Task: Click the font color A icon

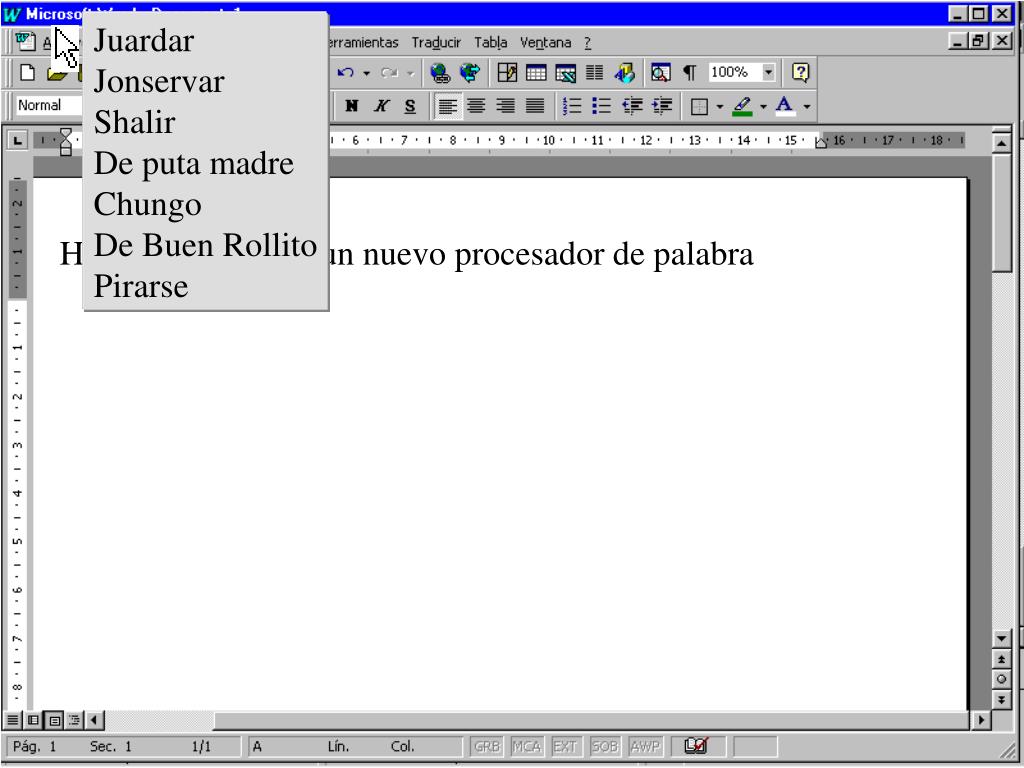Action: point(785,106)
